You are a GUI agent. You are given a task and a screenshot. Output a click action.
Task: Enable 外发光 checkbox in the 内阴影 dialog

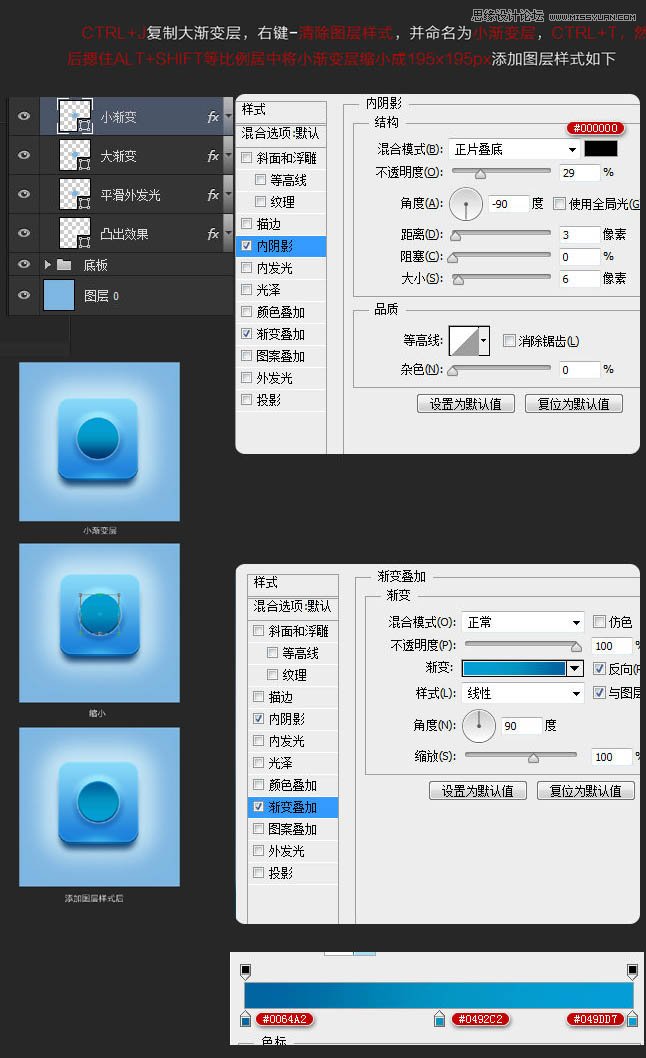(x=246, y=378)
